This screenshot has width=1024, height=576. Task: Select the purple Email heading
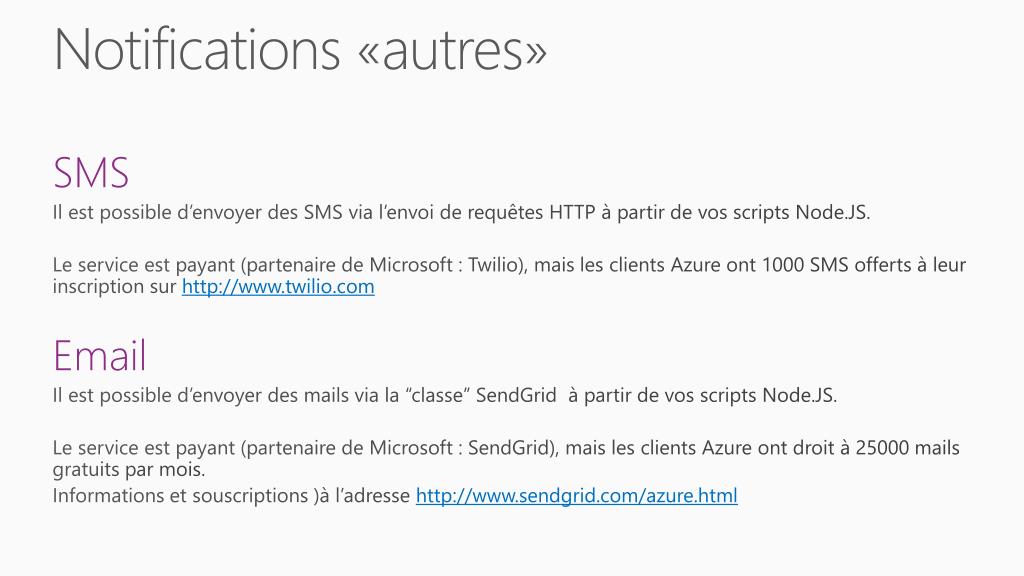(x=99, y=356)
